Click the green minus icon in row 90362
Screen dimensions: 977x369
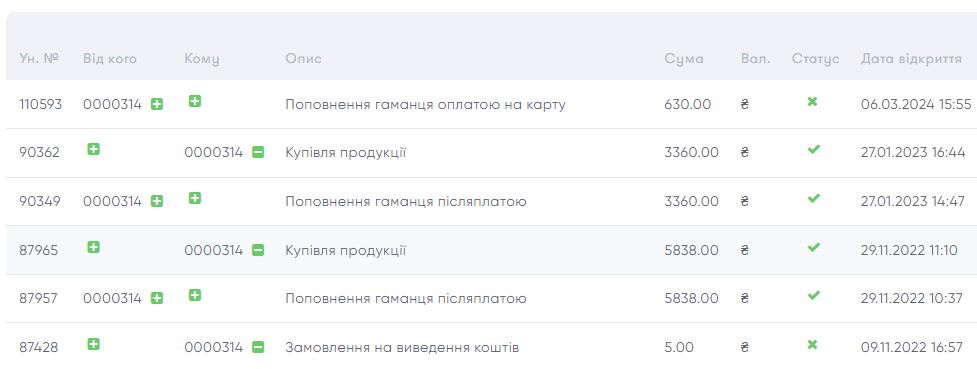click(258, 152)
